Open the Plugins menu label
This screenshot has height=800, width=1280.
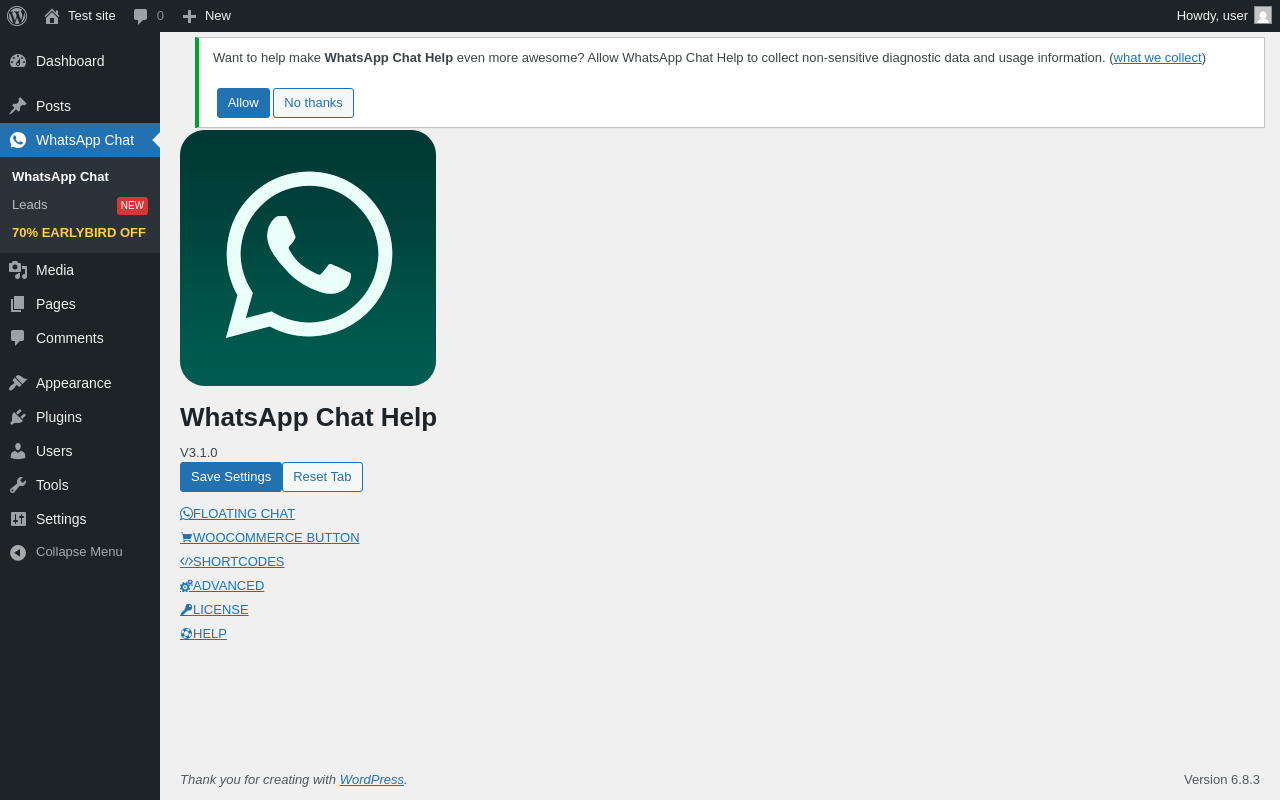click(59, 417)
